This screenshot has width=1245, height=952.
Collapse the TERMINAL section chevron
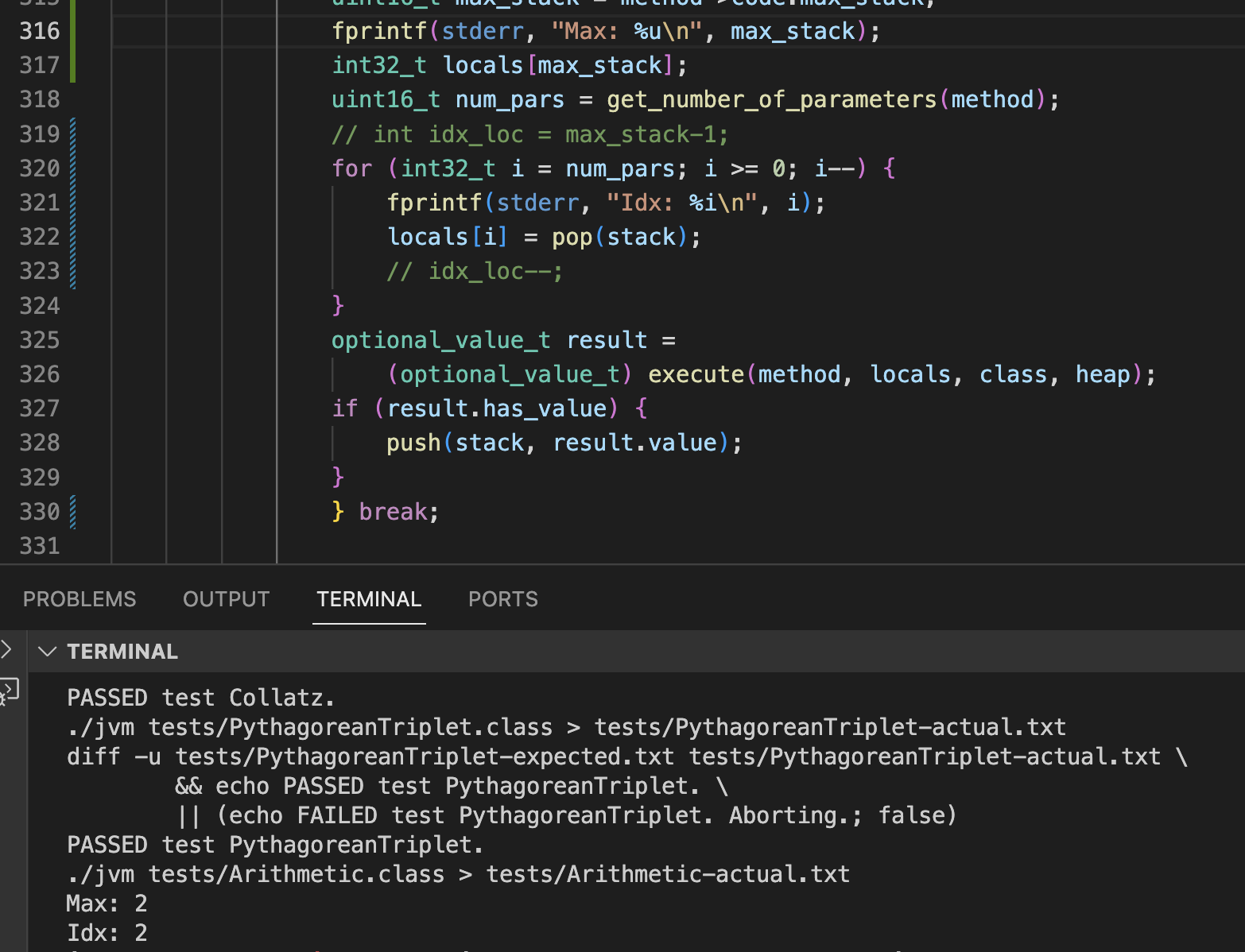click(48, 652)
